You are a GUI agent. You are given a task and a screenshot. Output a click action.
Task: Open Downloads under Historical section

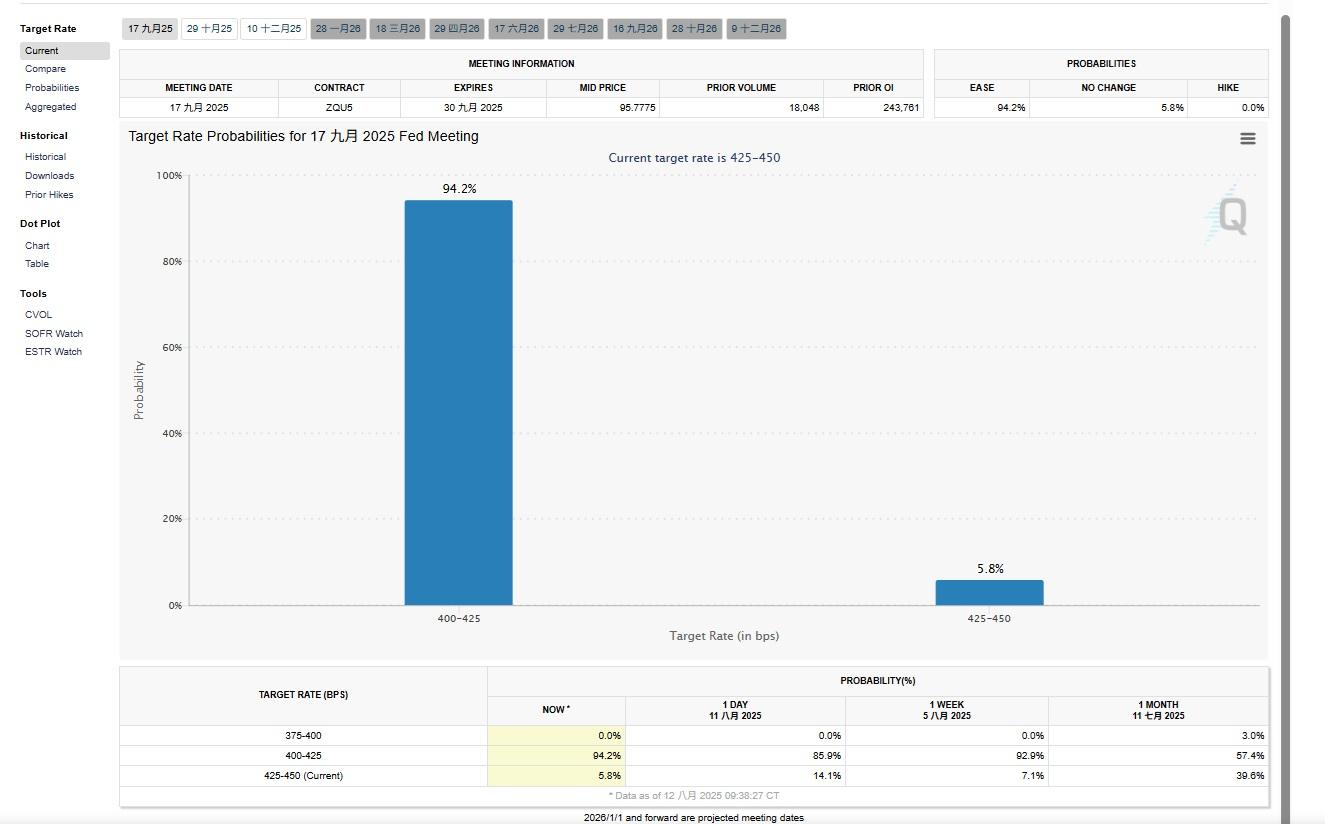[x=49, y=176]
